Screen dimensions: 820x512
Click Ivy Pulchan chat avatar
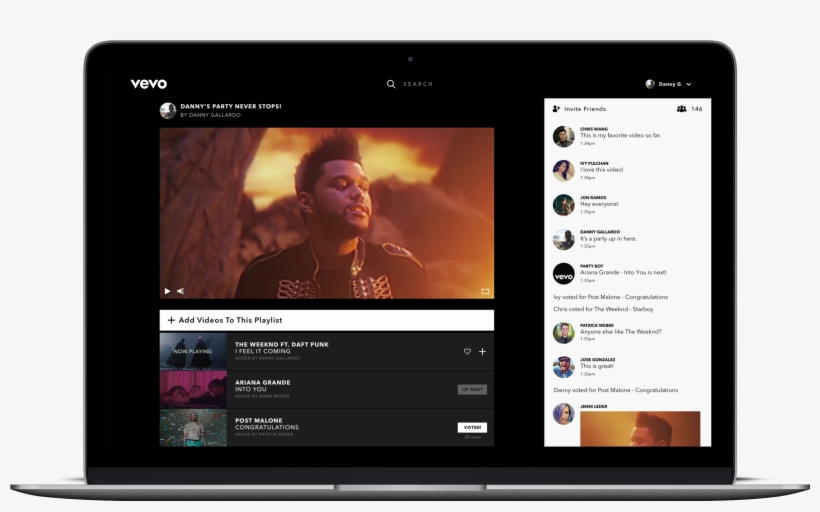point(564,170)
